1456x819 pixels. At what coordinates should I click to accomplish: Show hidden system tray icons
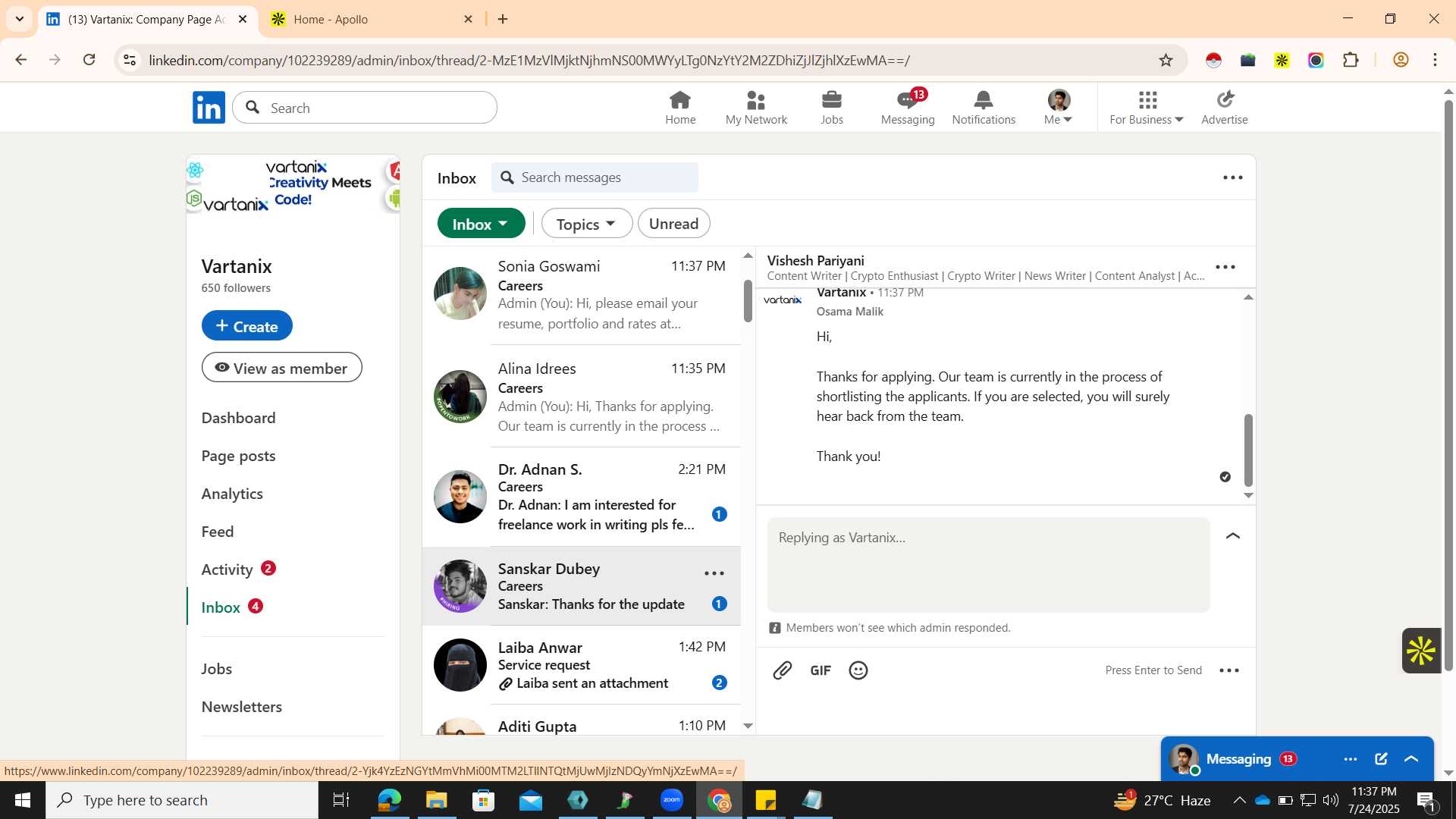click(1239, 800)
